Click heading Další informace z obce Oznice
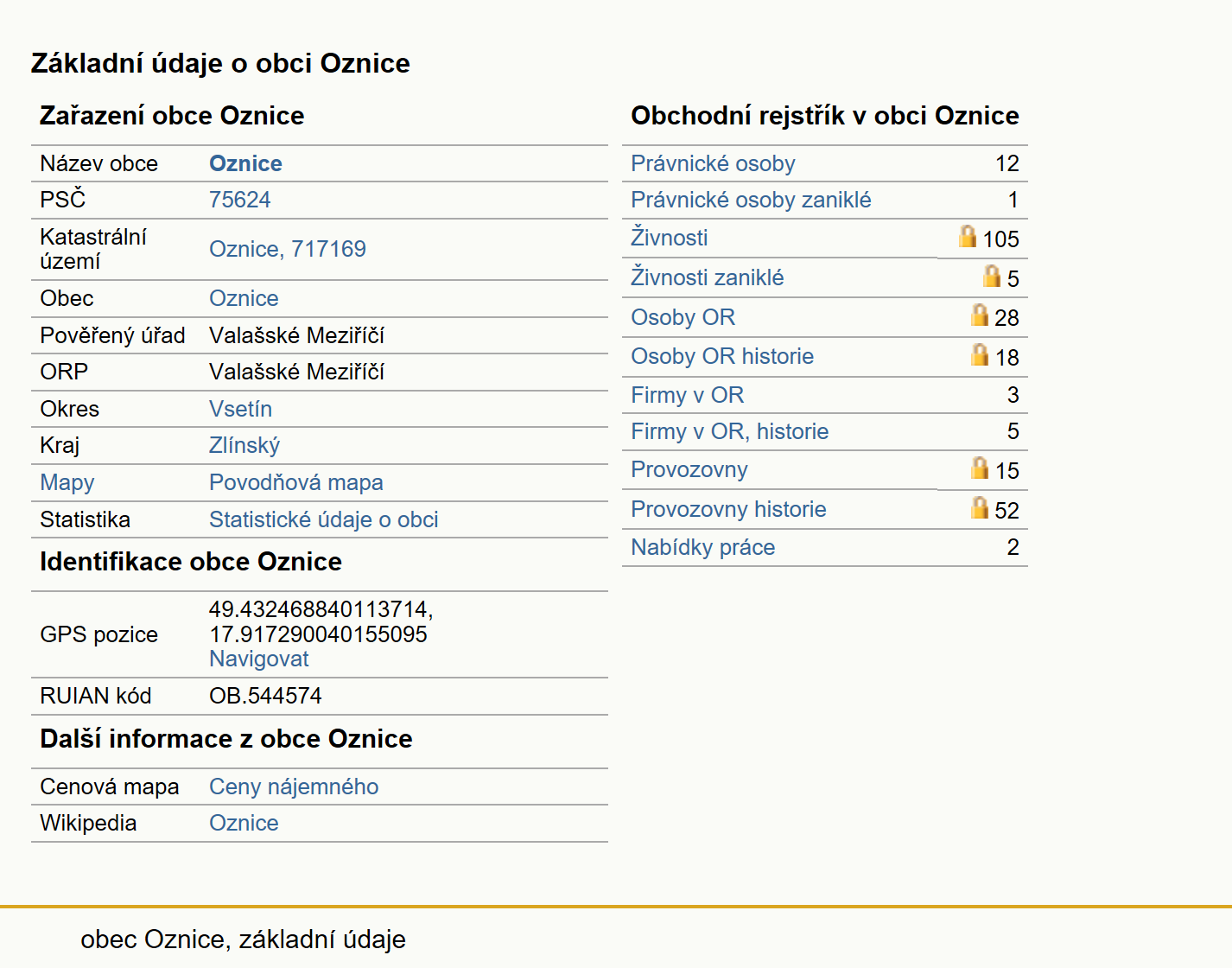The width and height of the screenshot is (1232, 968). 226,739
